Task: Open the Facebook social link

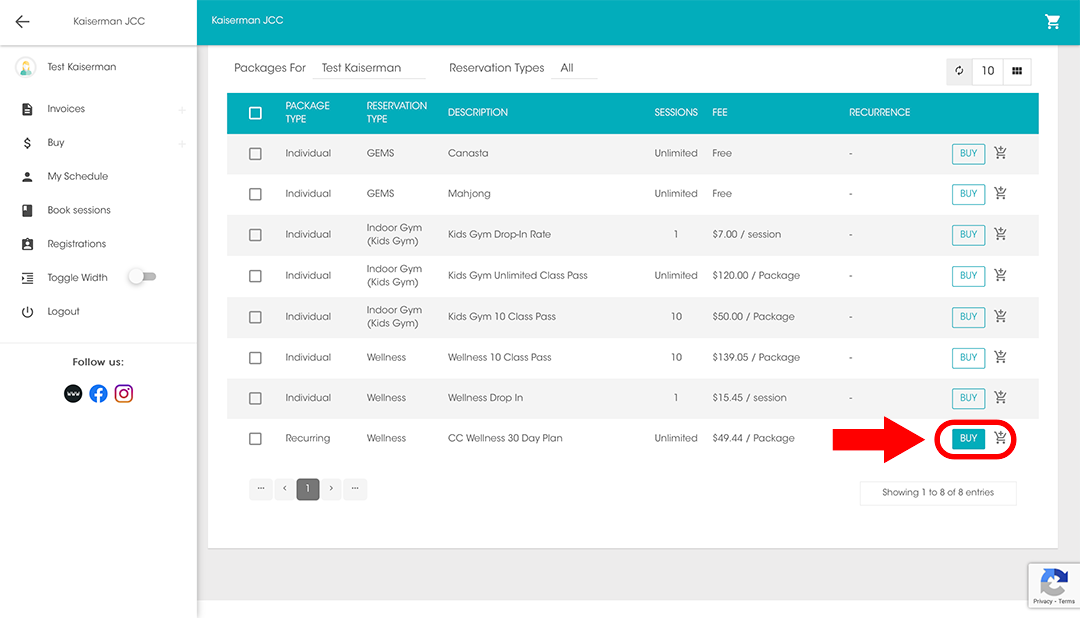Action: point(98,394)
